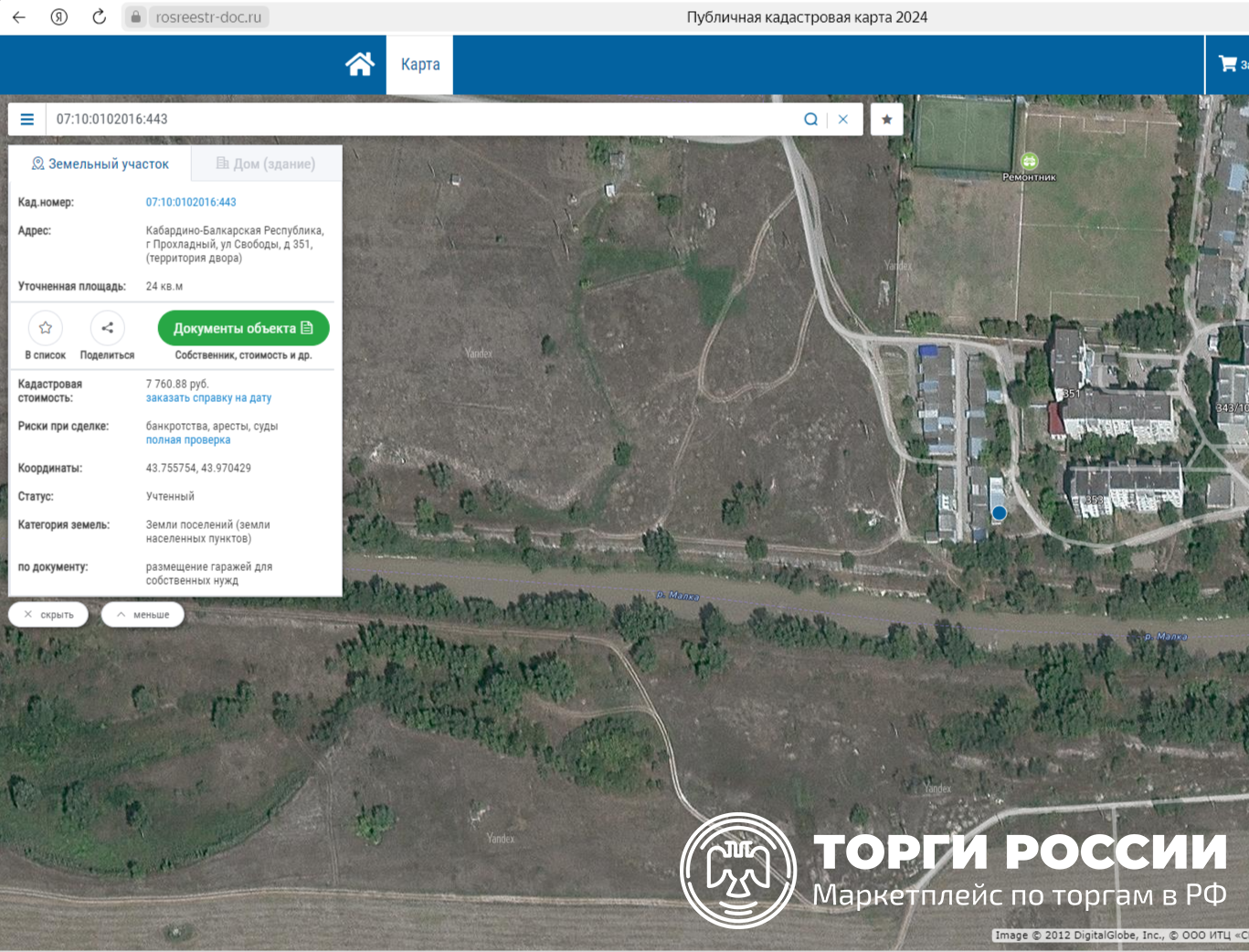Click the star favorites button by search
Image resolution: width=1249 pixels, height=952 pixels.
pos(886,120)
